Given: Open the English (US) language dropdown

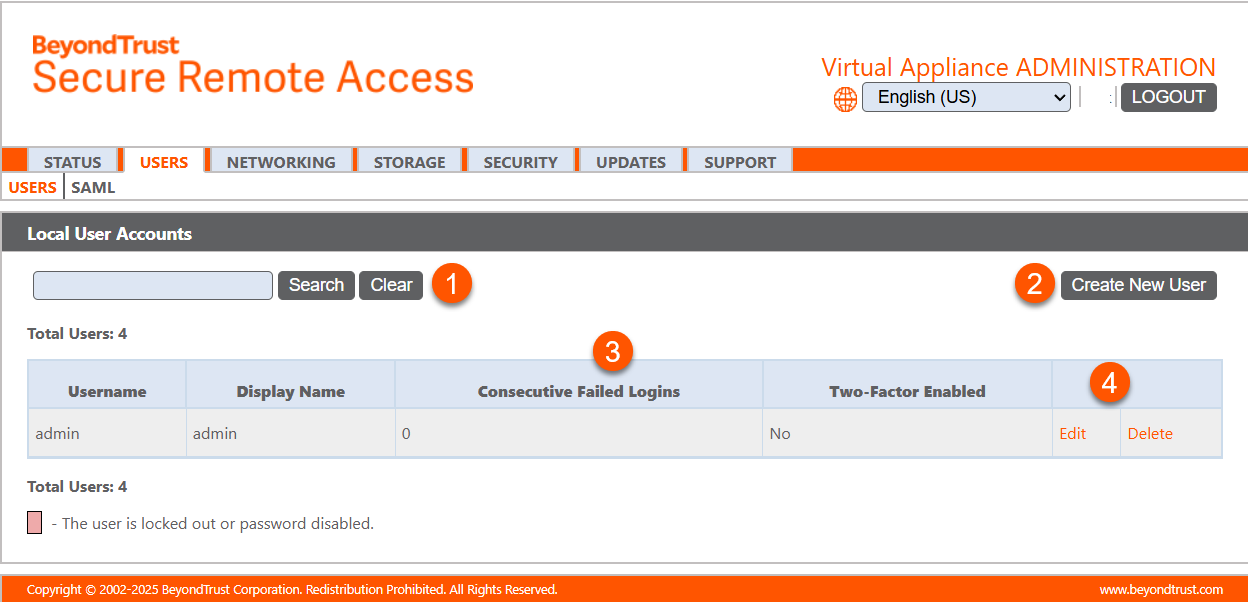Looking at the screenshot, I should point(966,97).
